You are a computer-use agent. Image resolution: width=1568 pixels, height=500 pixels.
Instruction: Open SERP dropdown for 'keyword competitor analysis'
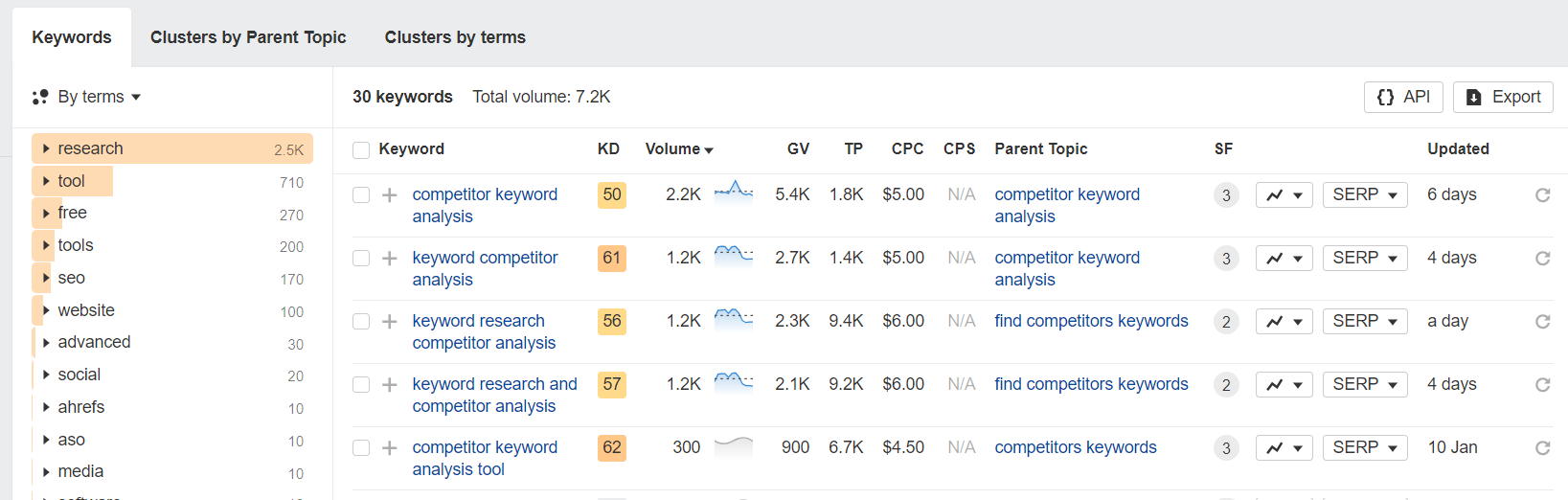1364,259
